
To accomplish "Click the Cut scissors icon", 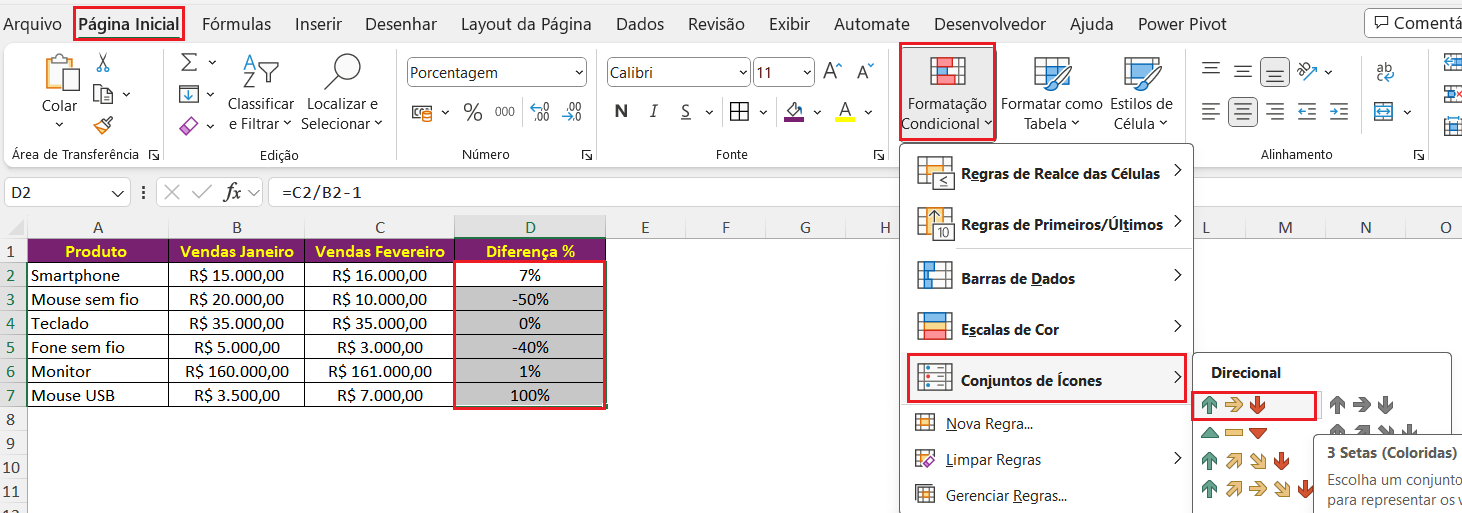I will pyautogui.click(x=102, y=63).
